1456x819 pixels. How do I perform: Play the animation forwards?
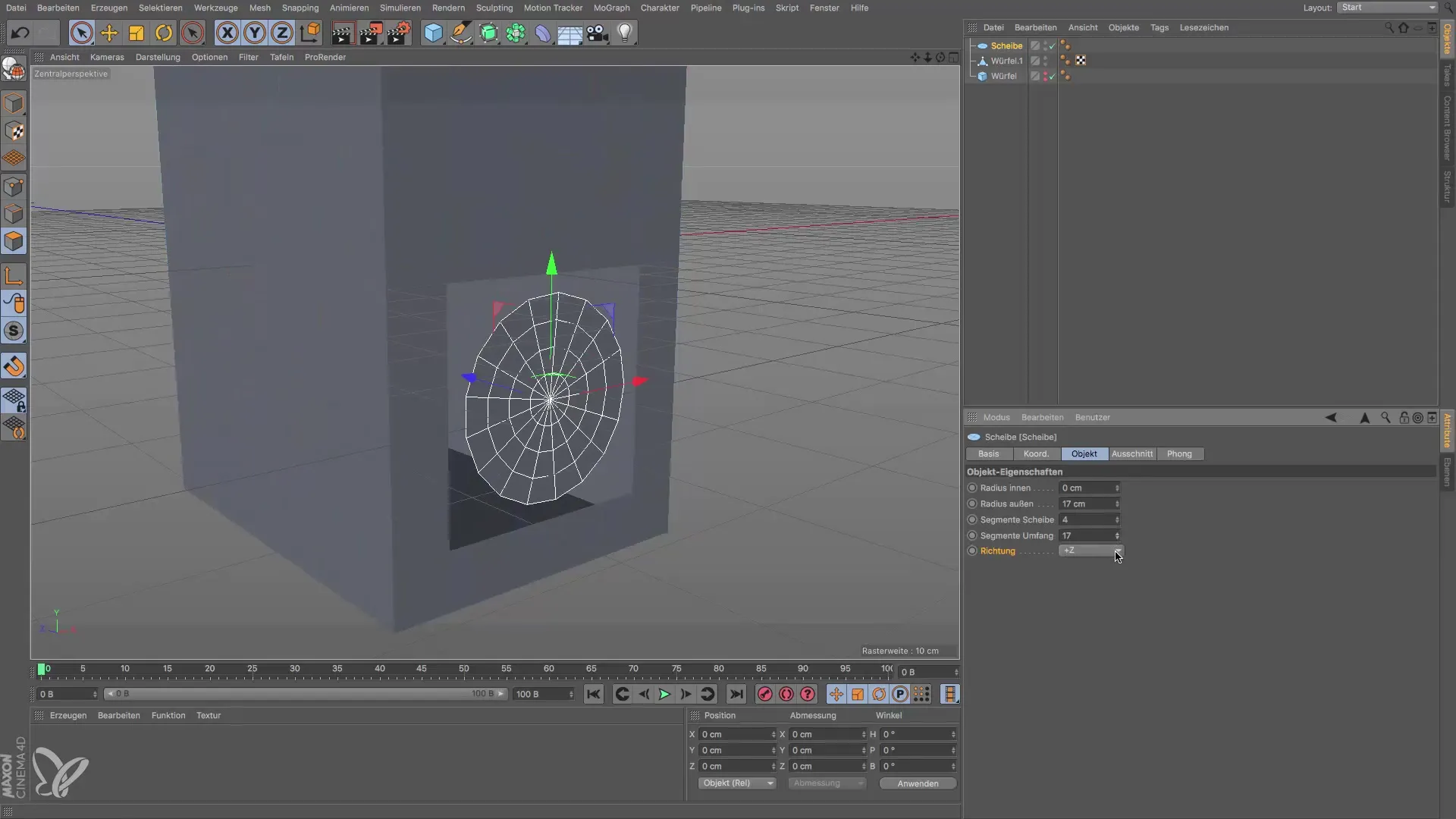[664, 694]
